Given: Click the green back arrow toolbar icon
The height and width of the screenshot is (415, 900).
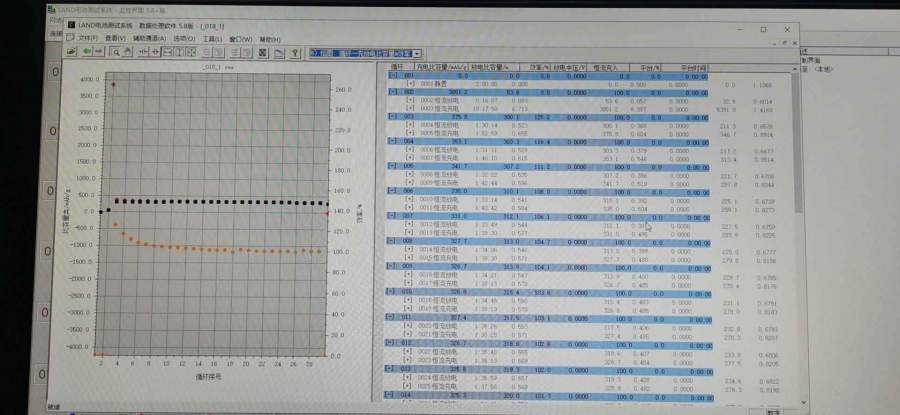Looking at the screenshot, I should click(87, 52).
